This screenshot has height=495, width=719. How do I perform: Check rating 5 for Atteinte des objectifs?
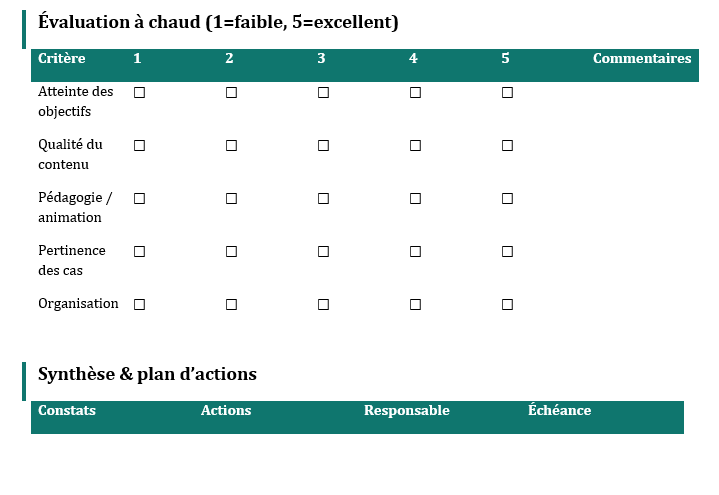click(507, 92)
